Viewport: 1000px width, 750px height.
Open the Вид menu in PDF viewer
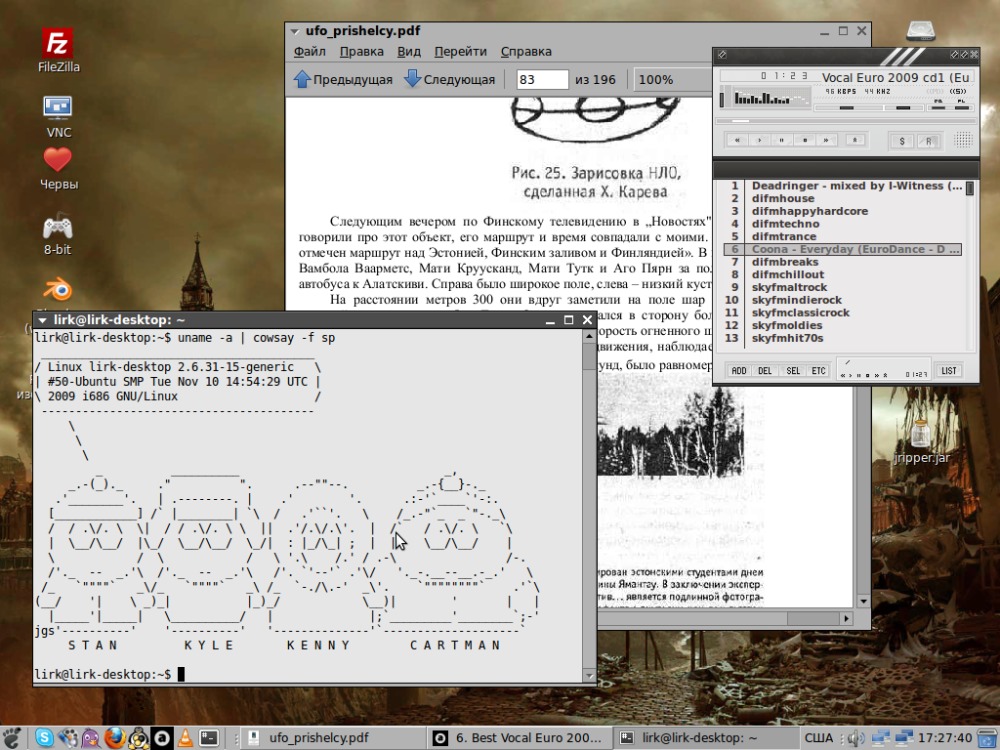[x=409, y=52]
